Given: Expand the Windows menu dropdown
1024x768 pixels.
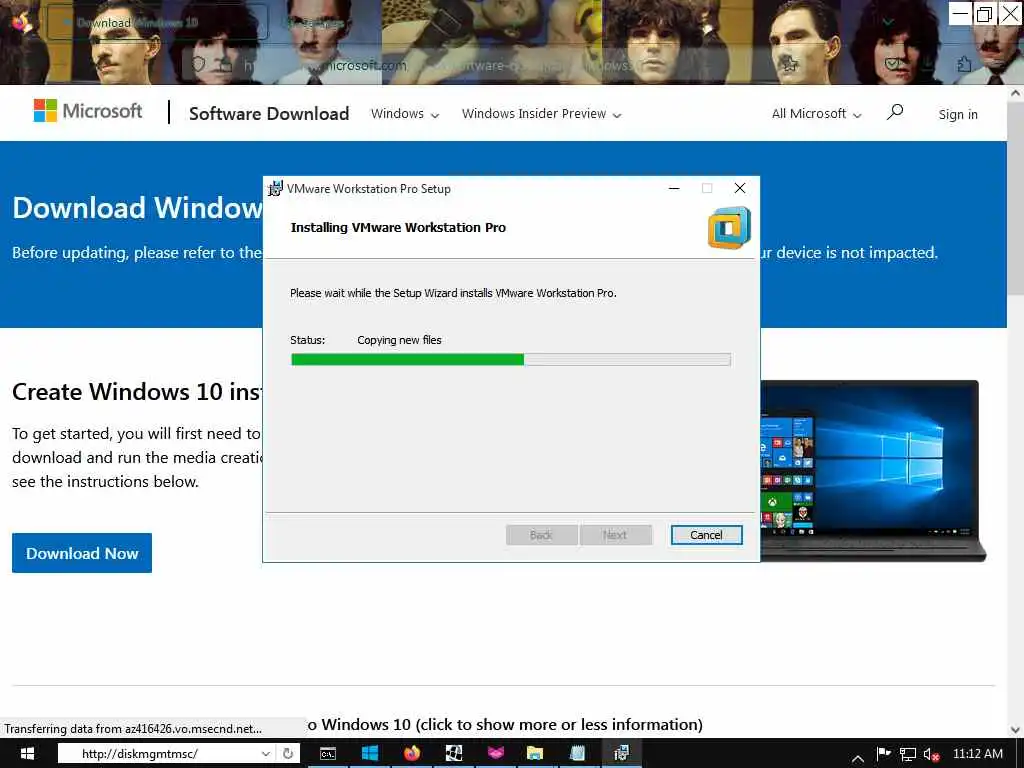Looking at the screenshot, I should (x=405, y=114).
